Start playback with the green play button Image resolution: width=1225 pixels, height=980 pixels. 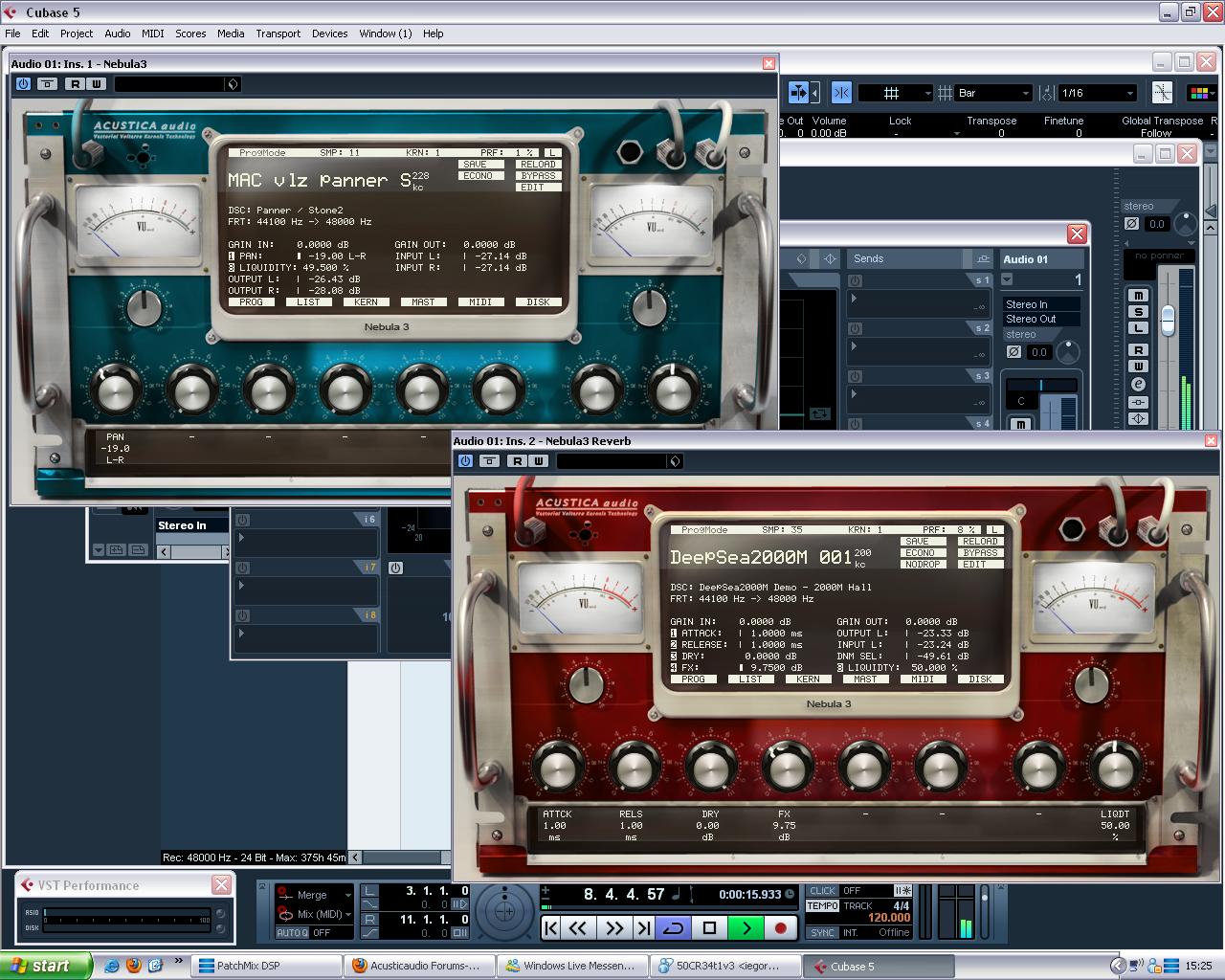point(748,927)
